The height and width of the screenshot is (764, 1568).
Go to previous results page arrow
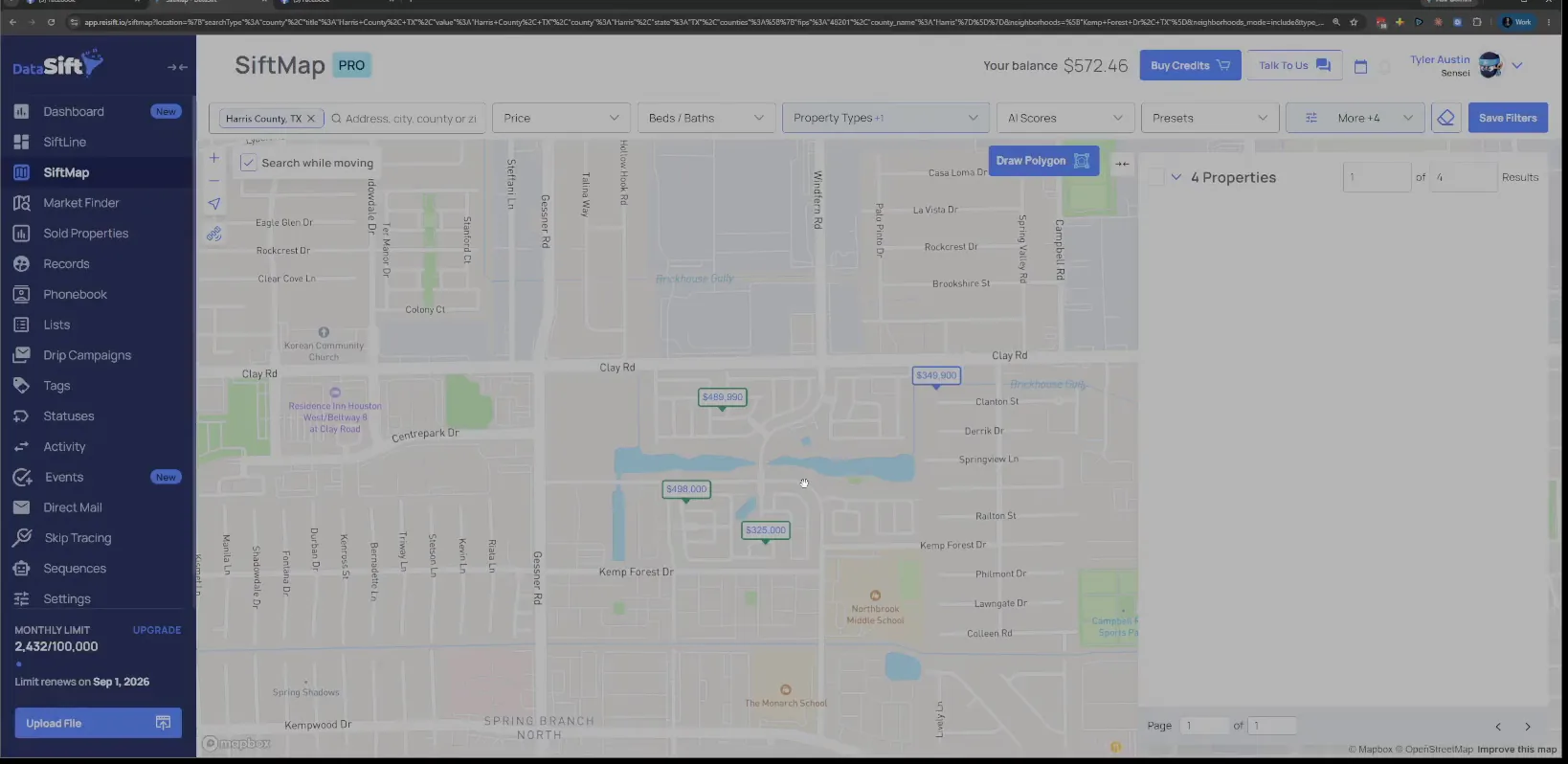(1498, 727)
